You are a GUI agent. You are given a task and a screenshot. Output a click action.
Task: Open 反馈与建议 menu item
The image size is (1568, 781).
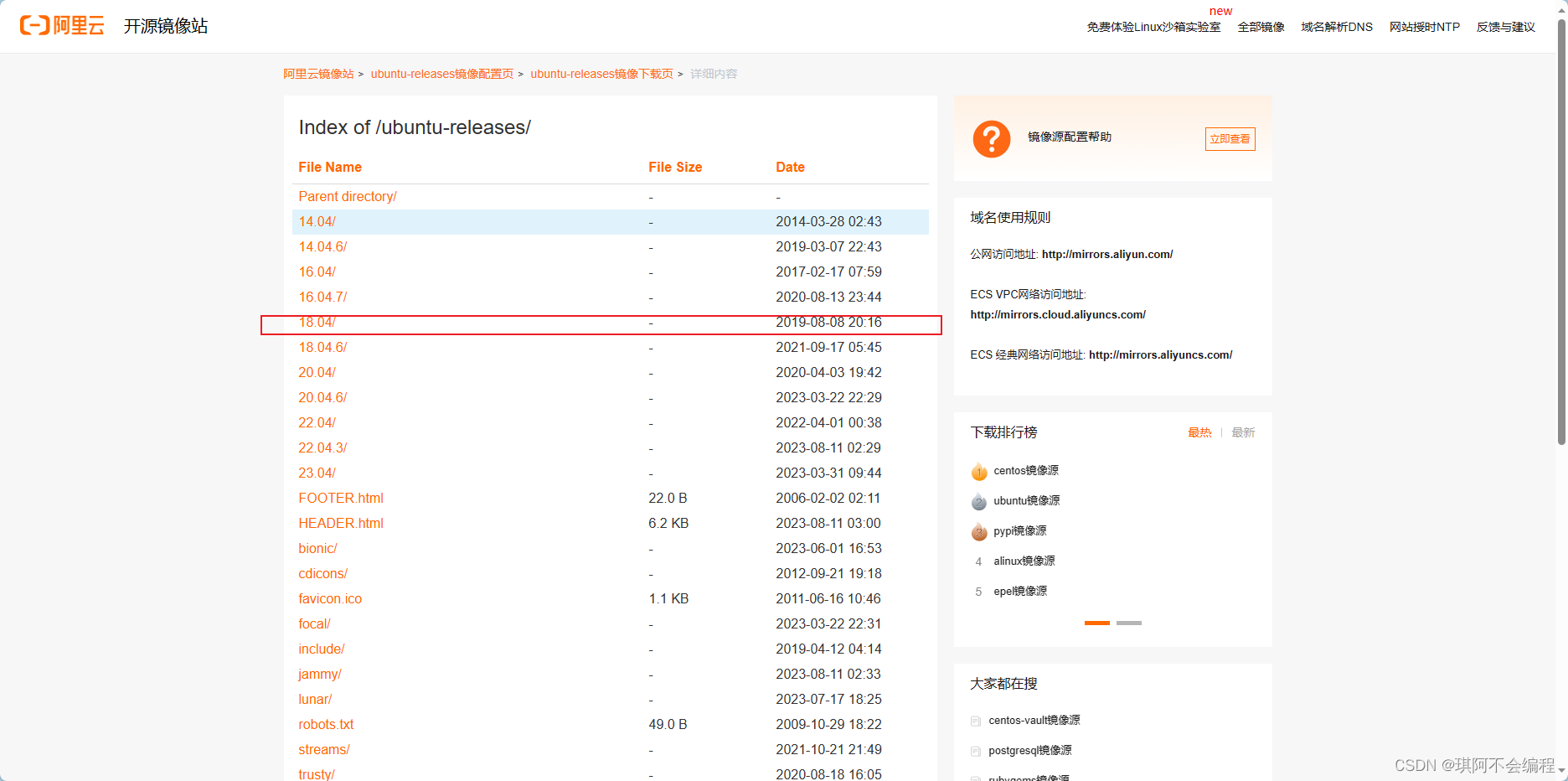(1505, 27)
